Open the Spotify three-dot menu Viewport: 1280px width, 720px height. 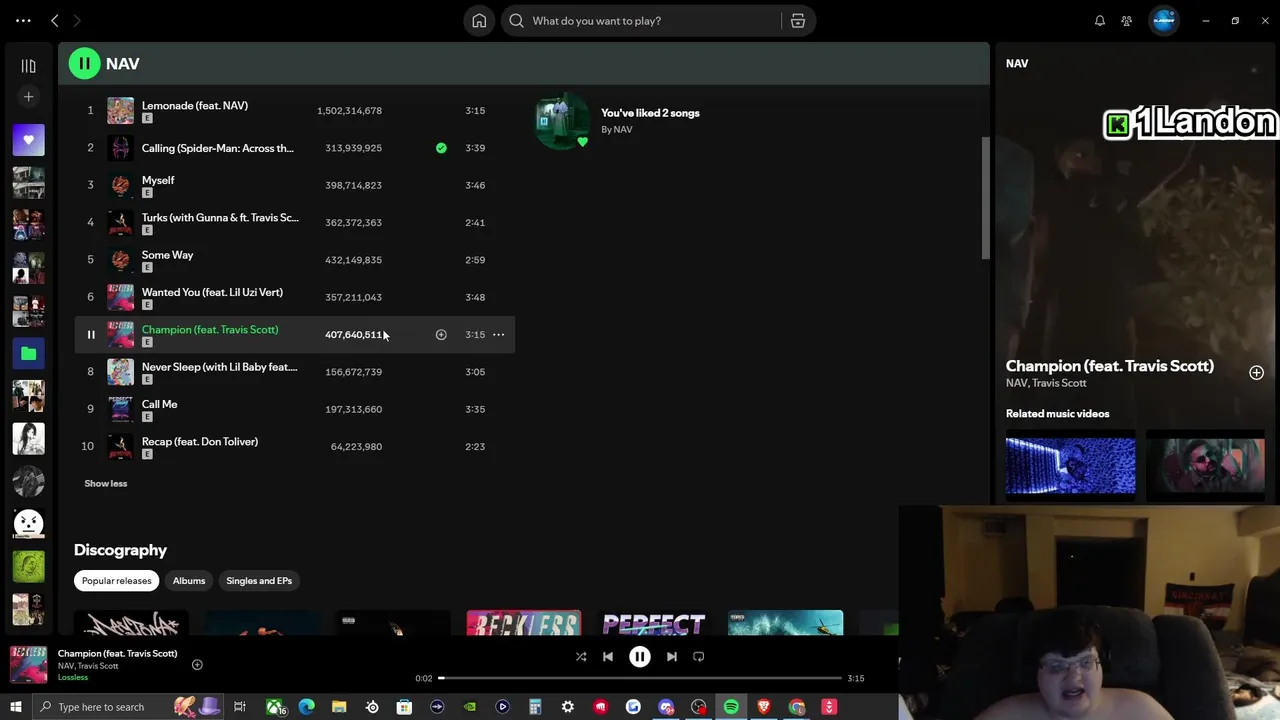click(23, 20)
